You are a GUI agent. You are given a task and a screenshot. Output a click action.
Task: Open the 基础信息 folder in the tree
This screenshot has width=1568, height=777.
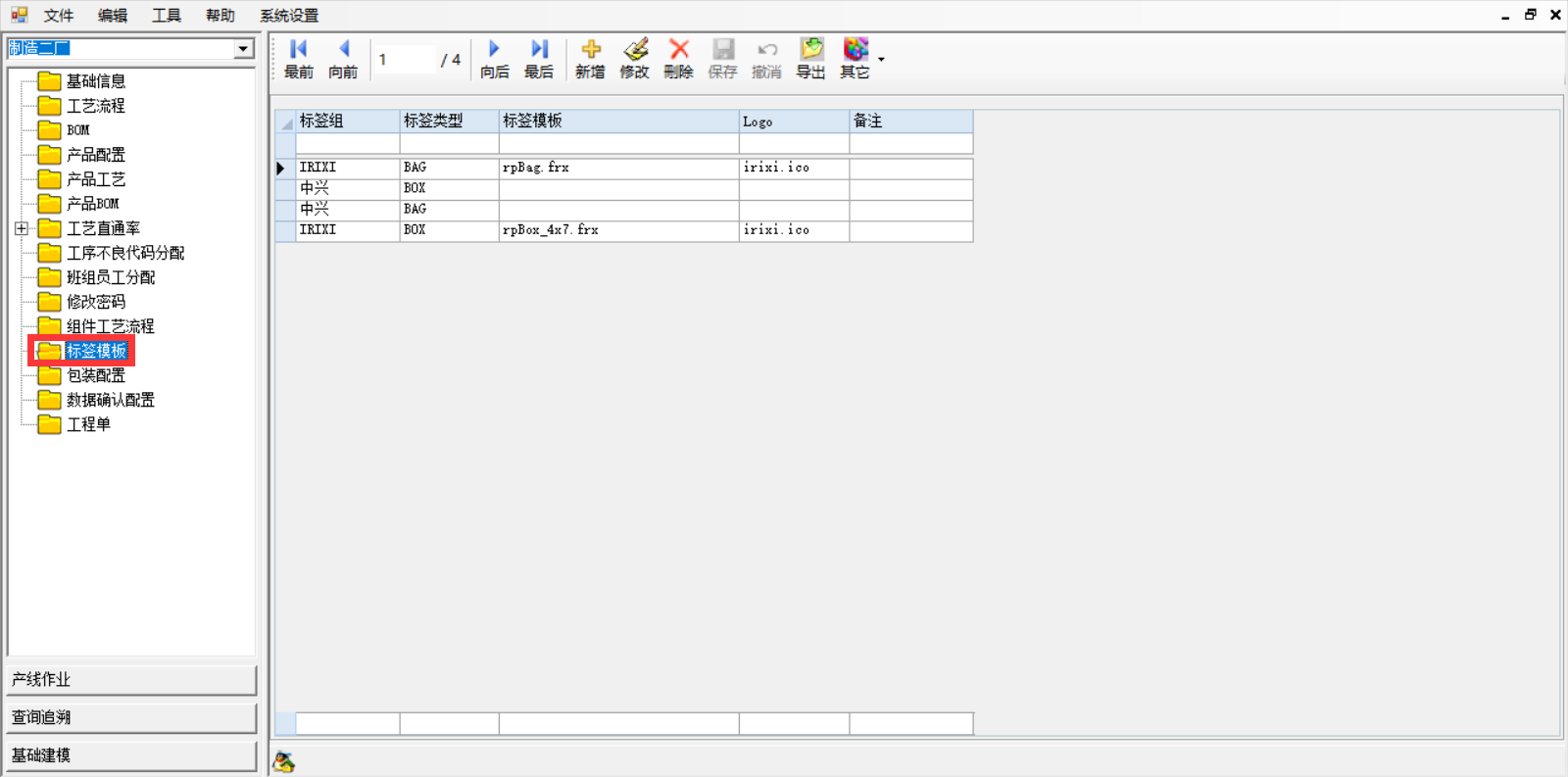click(95, 81)
